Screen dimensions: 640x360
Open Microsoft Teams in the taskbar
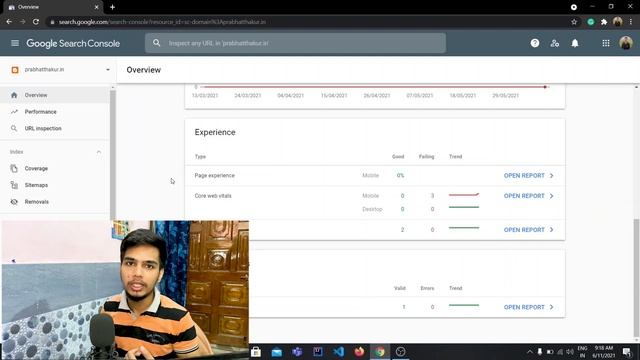coord(297,352)
